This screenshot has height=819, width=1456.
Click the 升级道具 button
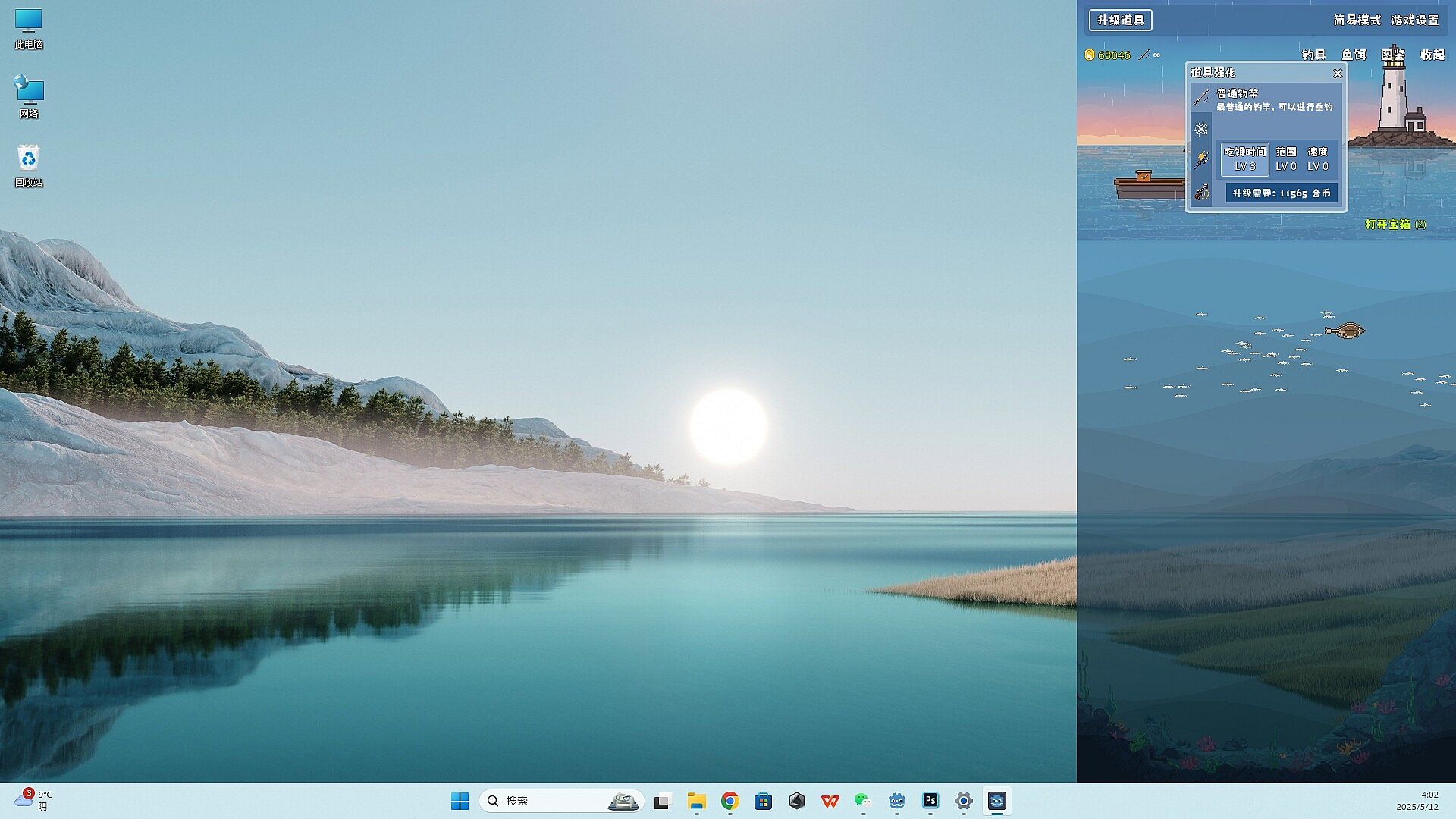[x=1120, y=20]
